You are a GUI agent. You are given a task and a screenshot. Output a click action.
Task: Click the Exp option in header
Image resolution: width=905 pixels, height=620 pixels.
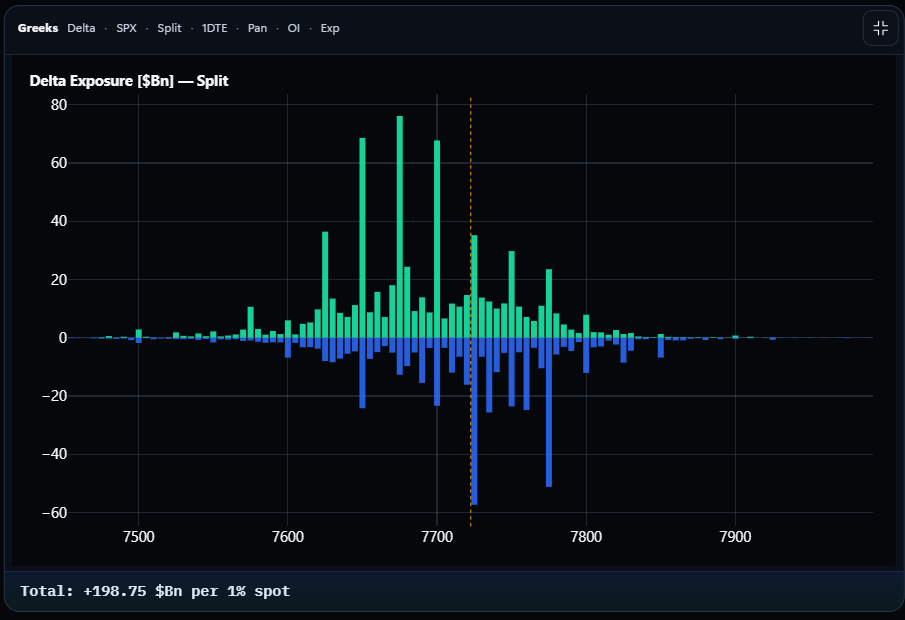point(330,28)
